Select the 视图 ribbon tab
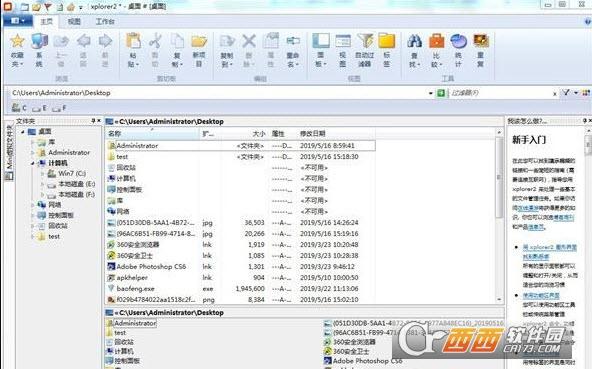 coord(74,22)
